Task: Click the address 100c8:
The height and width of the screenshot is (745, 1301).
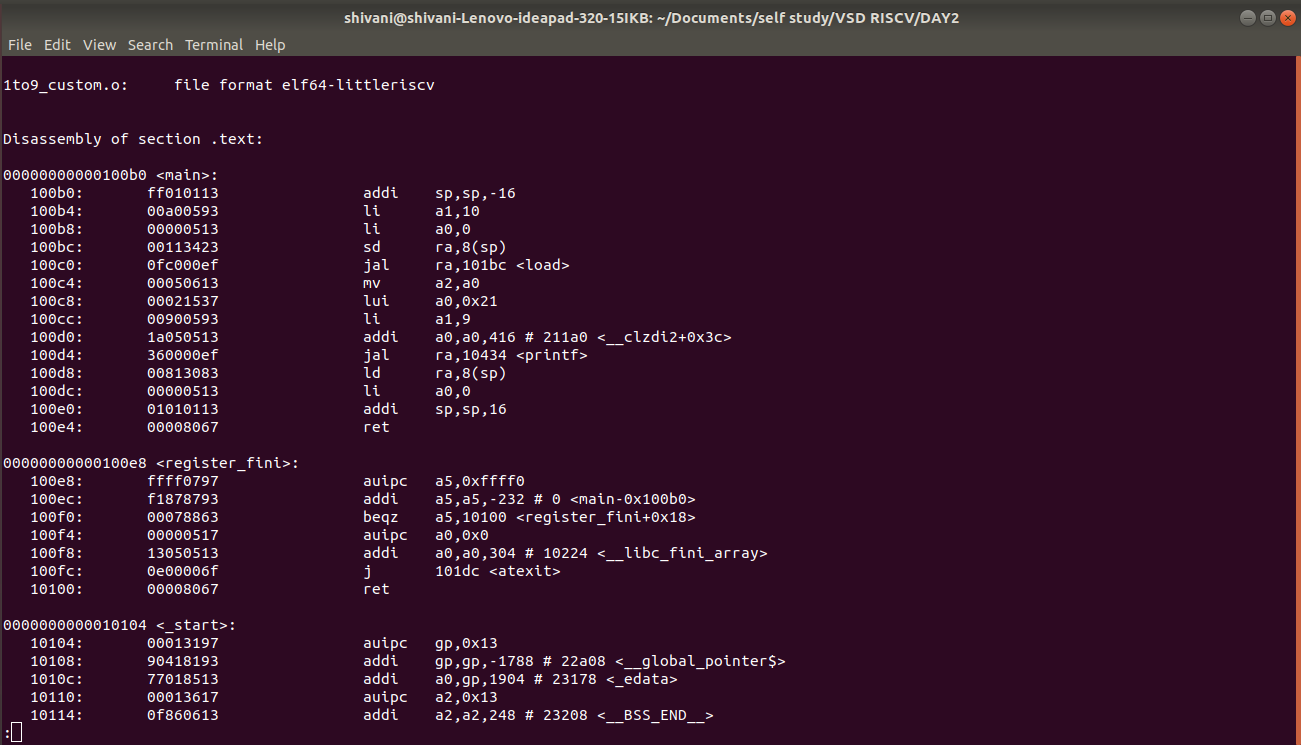Action: click(x=57, y=301)
